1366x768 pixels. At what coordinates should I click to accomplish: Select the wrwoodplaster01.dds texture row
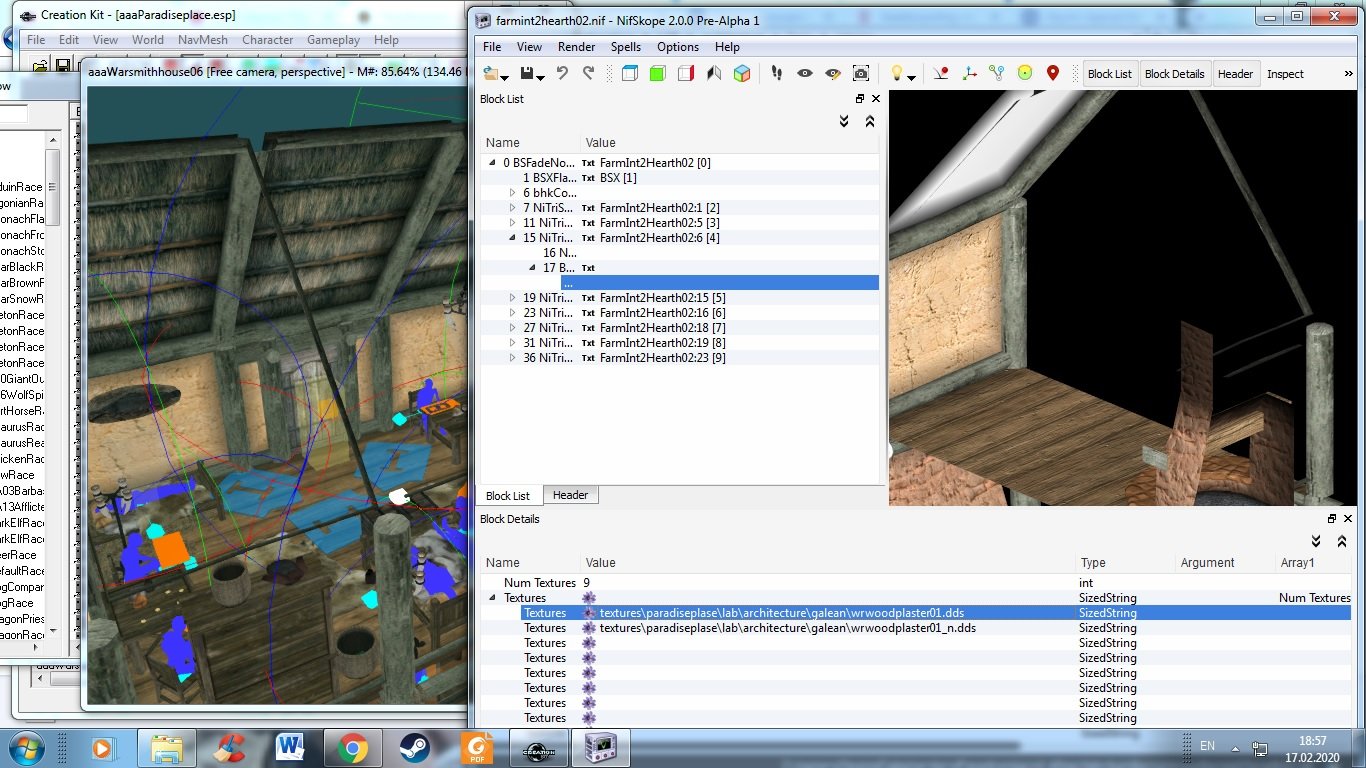coord(781,613)
